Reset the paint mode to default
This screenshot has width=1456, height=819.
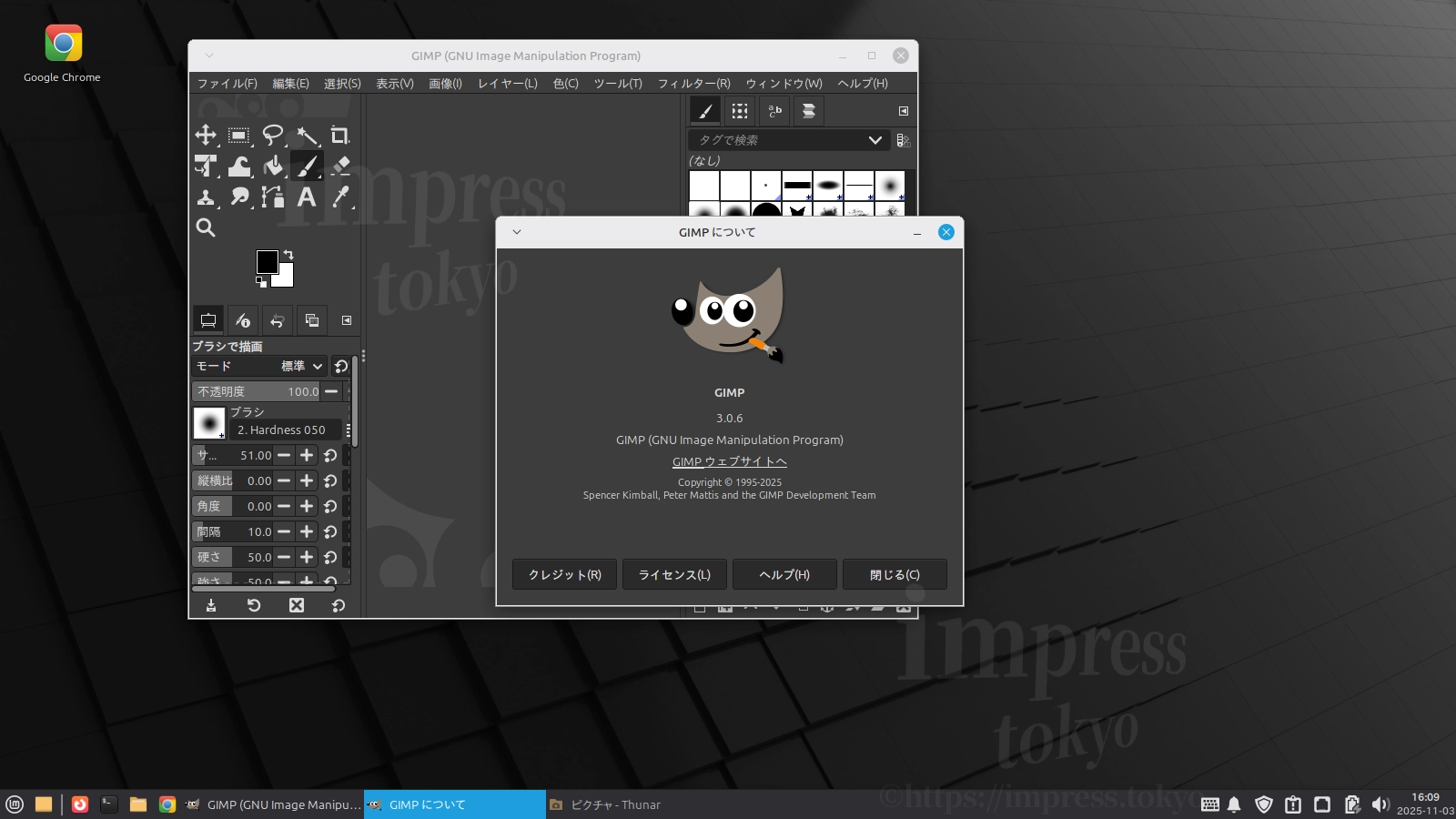pos(341,366)
